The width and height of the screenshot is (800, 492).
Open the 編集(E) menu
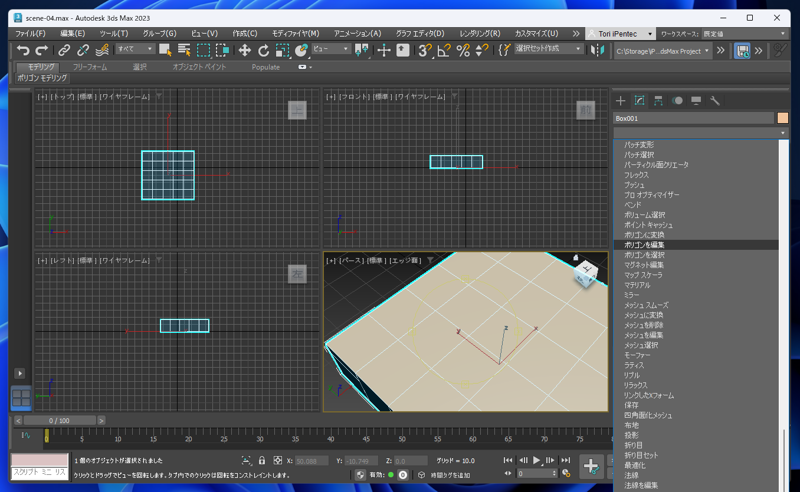coord(72,34)
